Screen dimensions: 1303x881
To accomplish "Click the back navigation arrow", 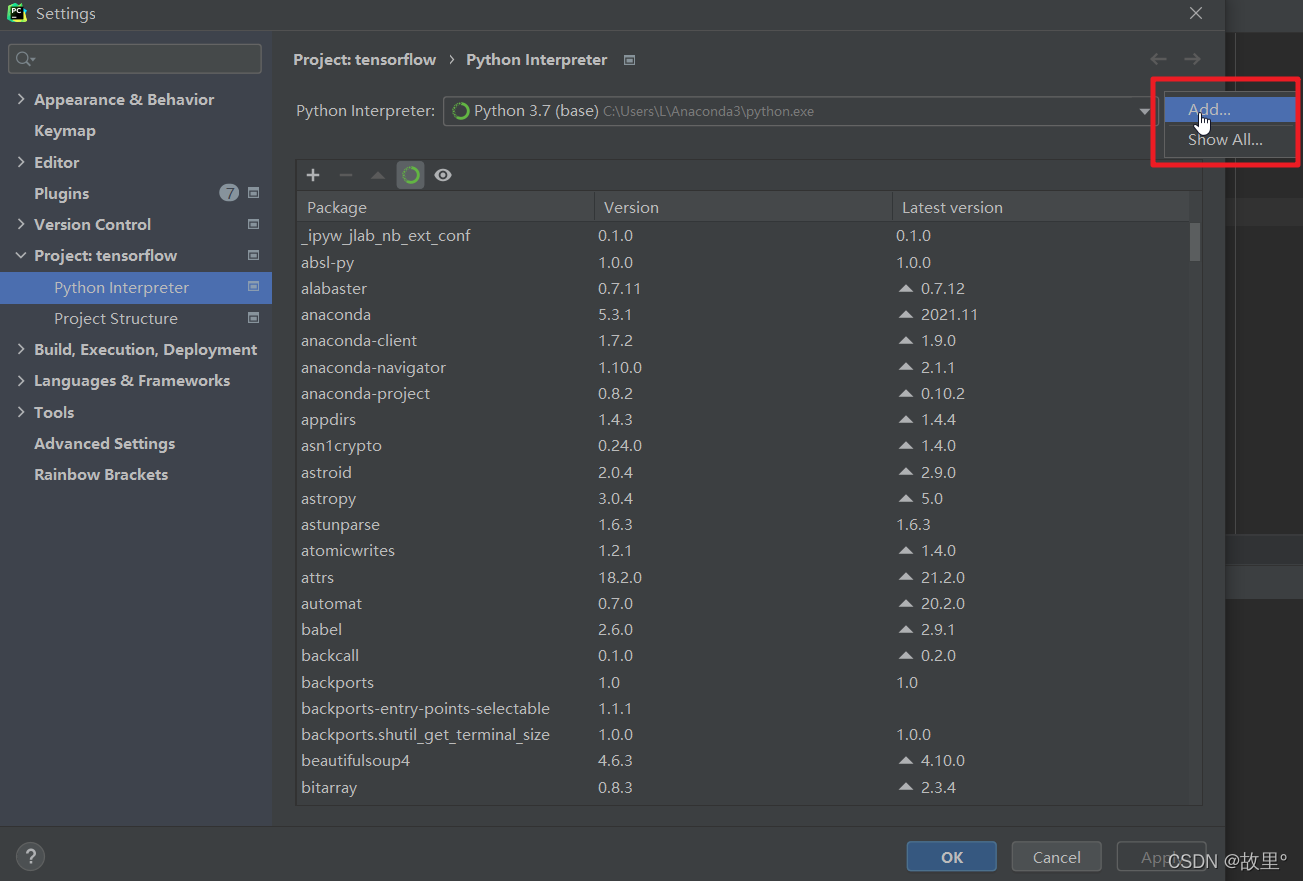I will coord(1158,59).
